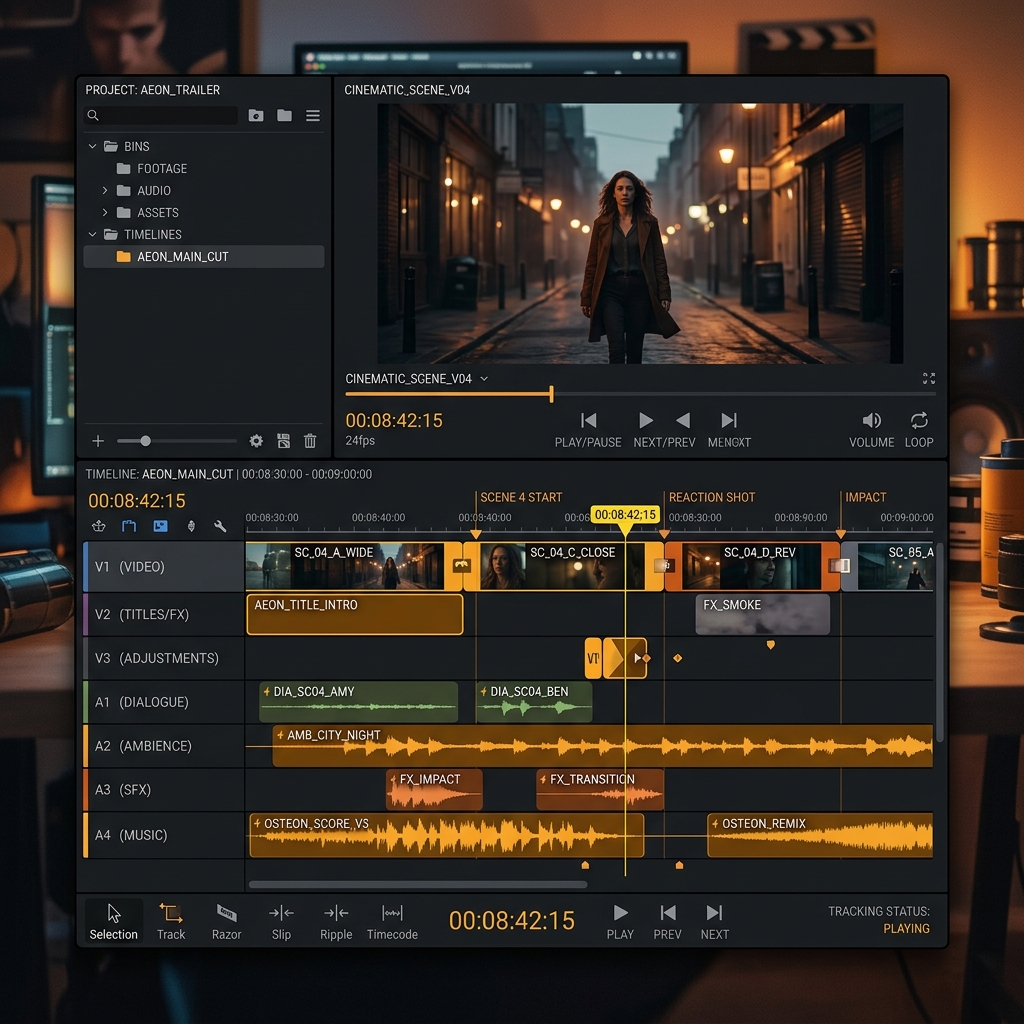The image size is (1024, 1024).
Task: Toggle the crown icon in timeline header
Action: coord(99,526)
